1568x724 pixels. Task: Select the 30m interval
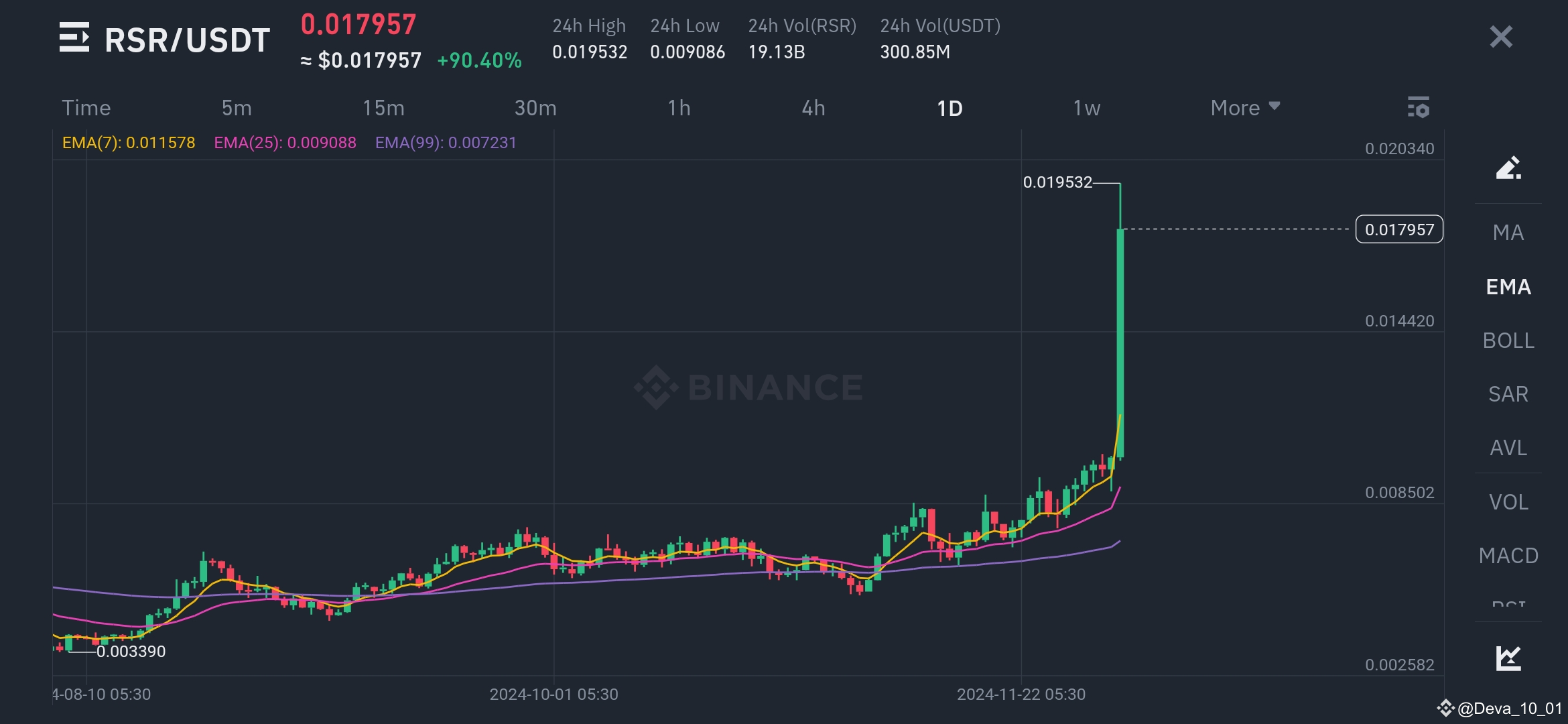tap(535, 108)
